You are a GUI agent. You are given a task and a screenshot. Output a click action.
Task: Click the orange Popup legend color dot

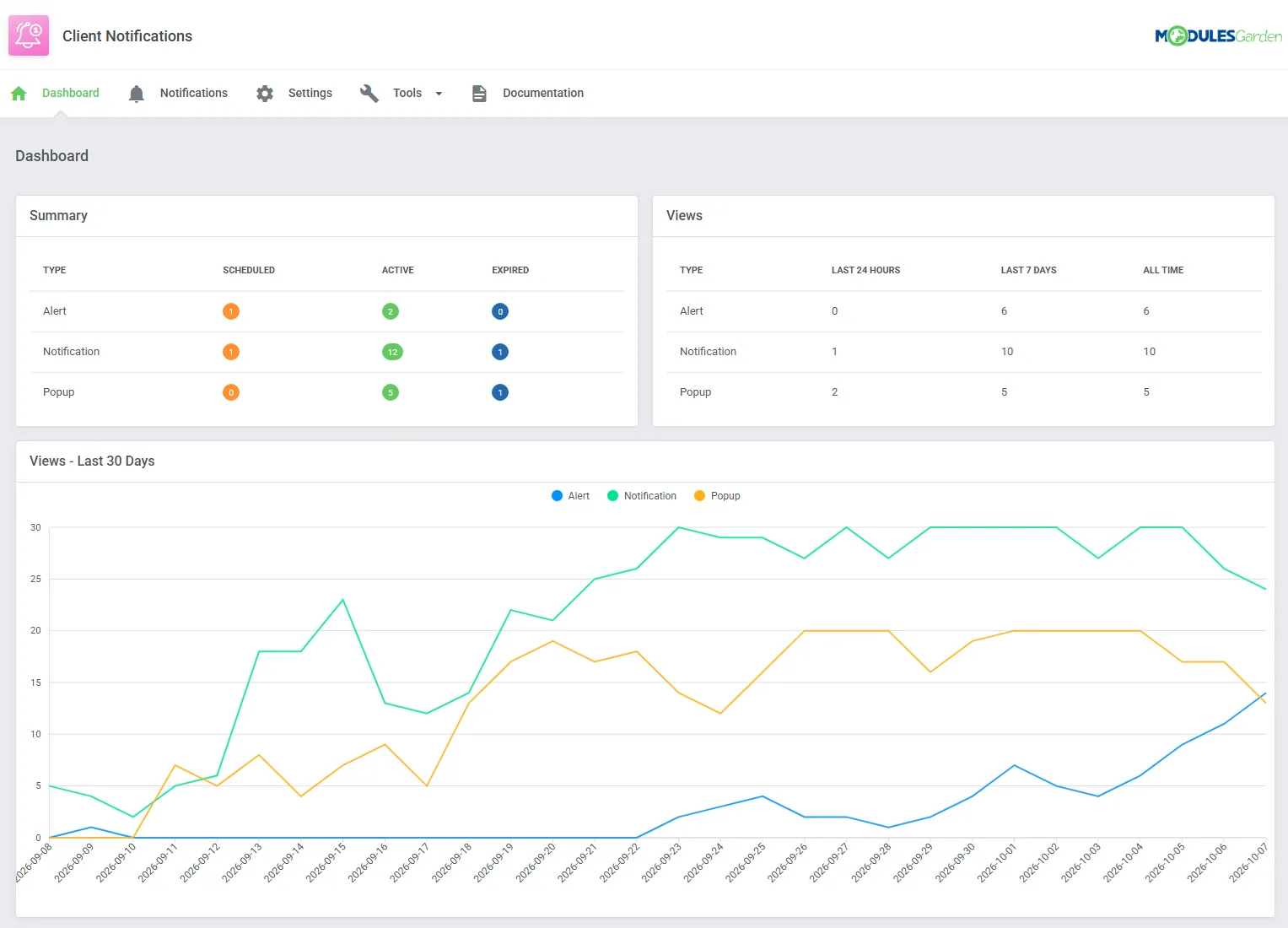pos(699,496)
